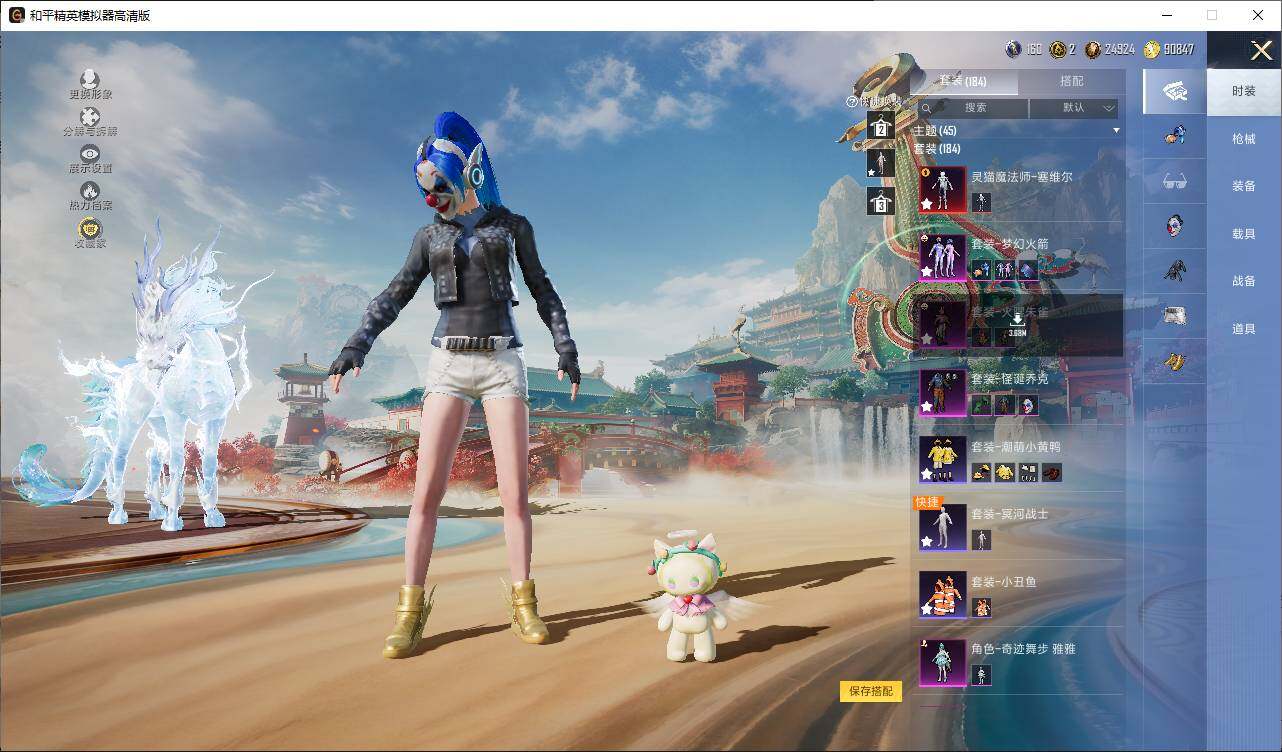Toggle favorite star on 套装-小丑鱼

click(x=927, y=608)
